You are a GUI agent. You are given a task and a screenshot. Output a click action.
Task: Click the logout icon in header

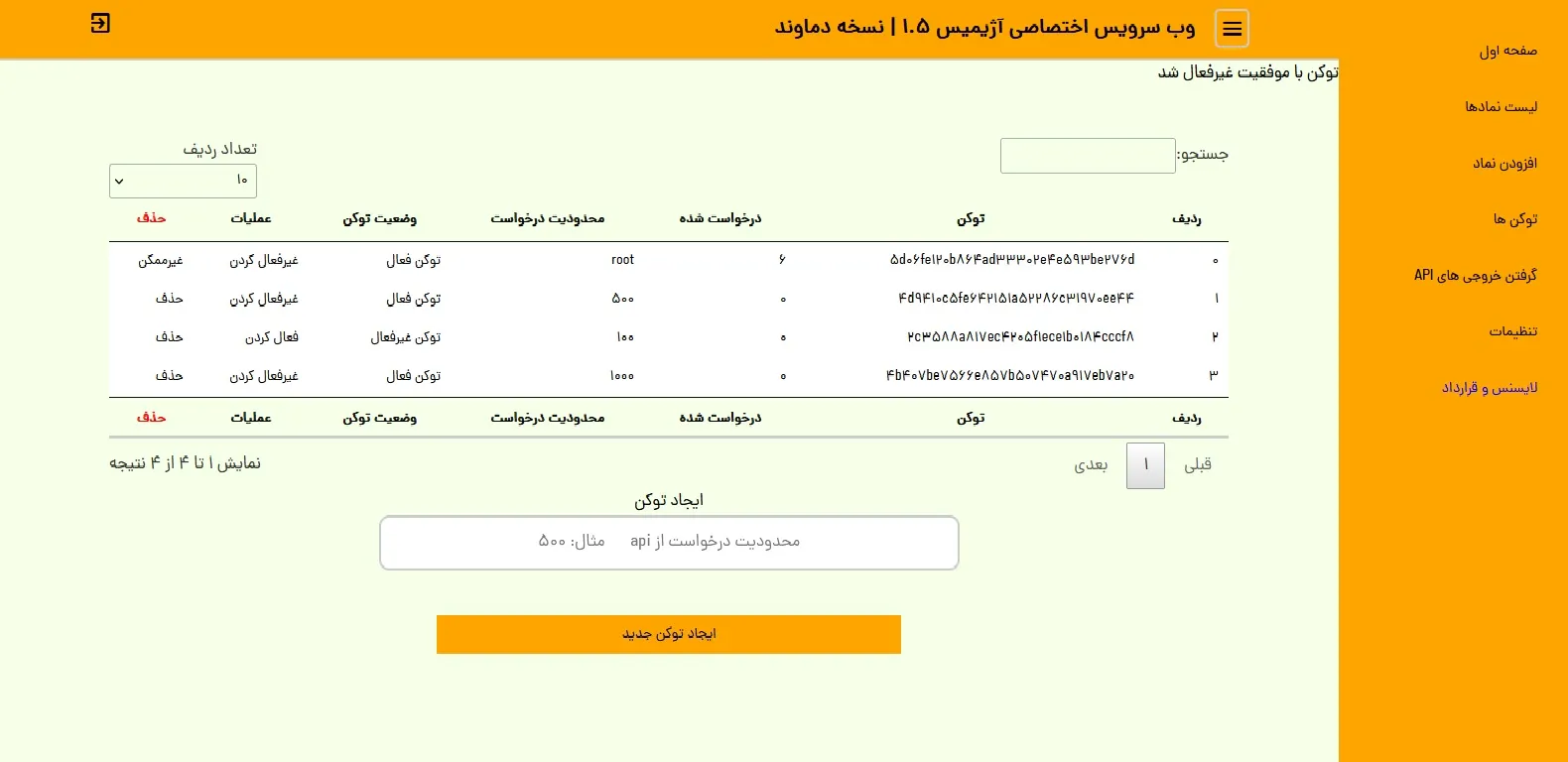[x=100, y=23]
